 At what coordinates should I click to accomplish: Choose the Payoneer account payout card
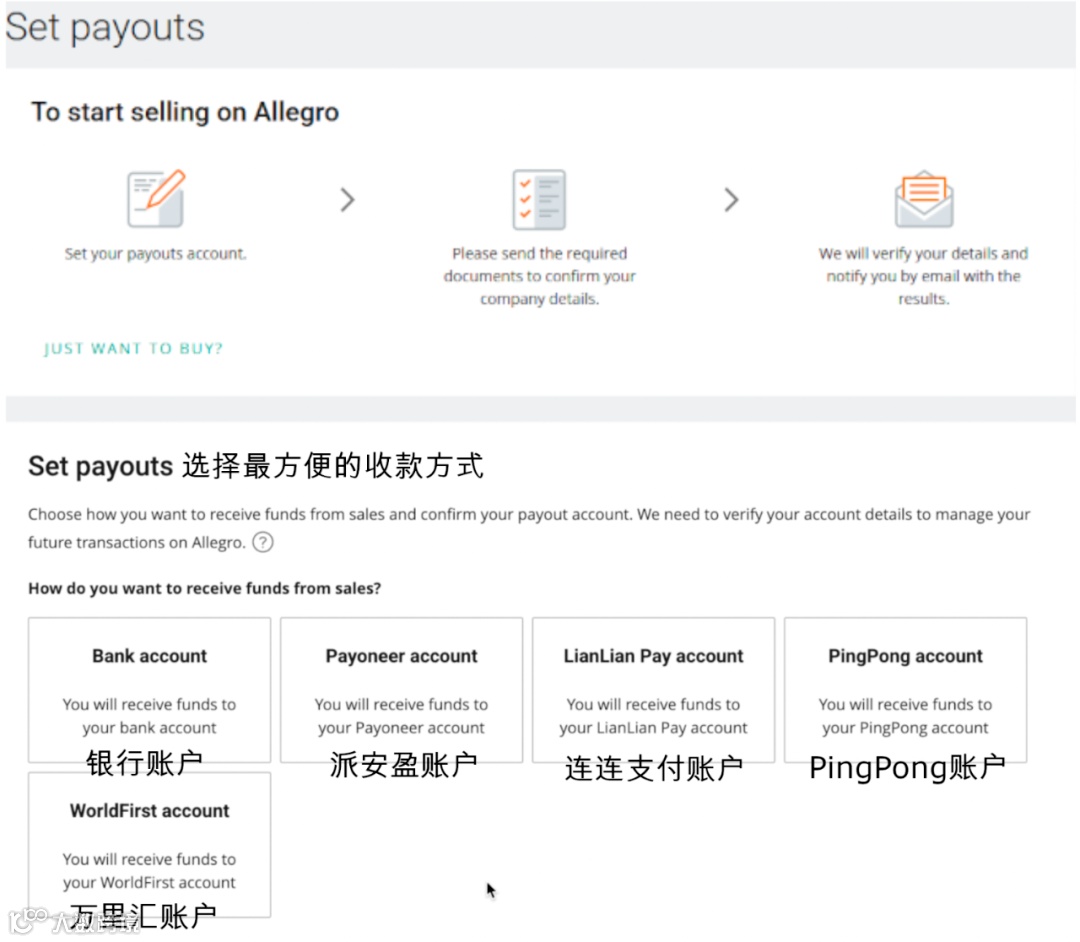[x=402, y=690]
